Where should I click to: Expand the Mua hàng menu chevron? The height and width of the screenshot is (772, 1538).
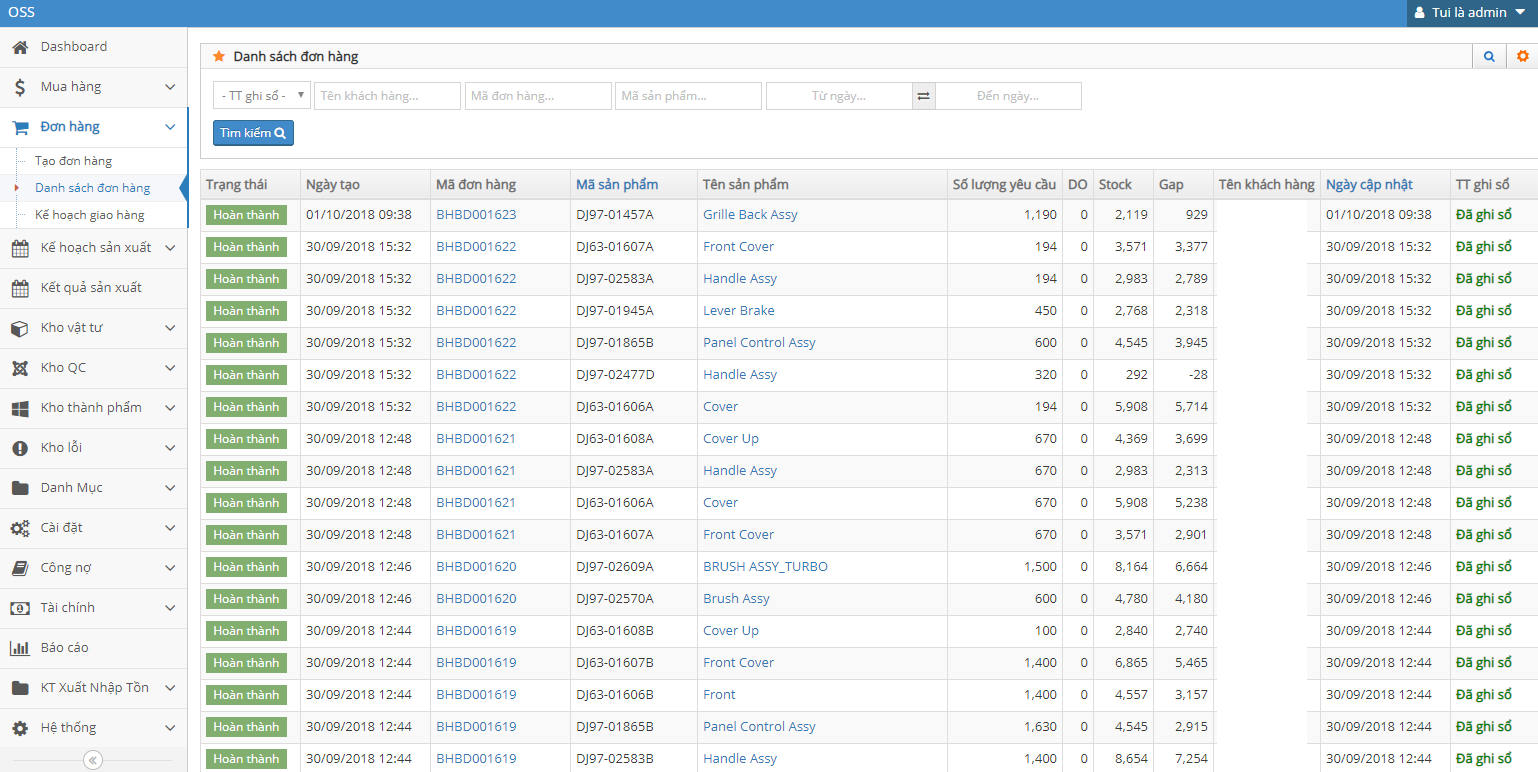pyautogui.click(x=170, y=87)
